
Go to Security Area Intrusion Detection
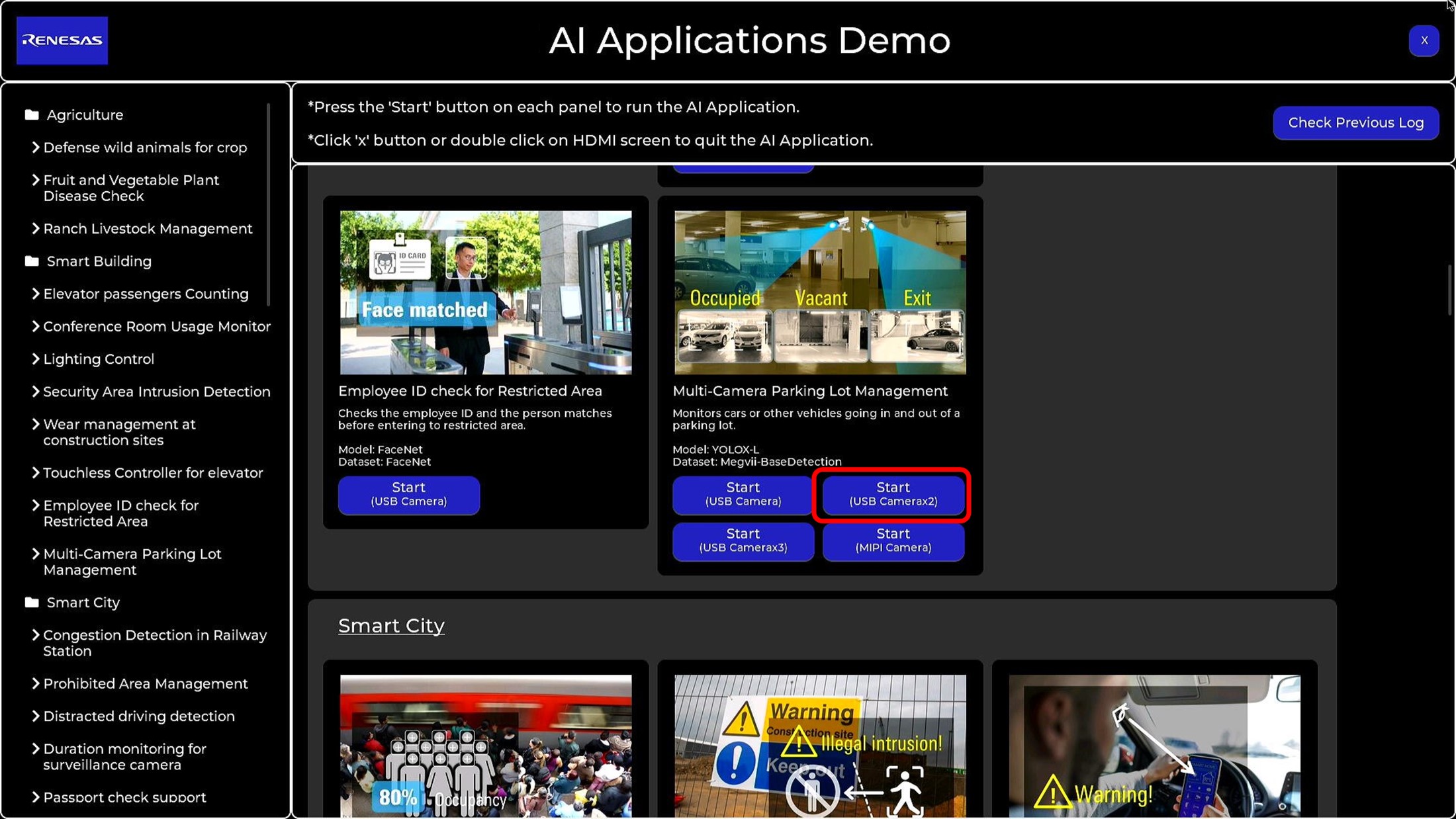click(x=156, y=392)
